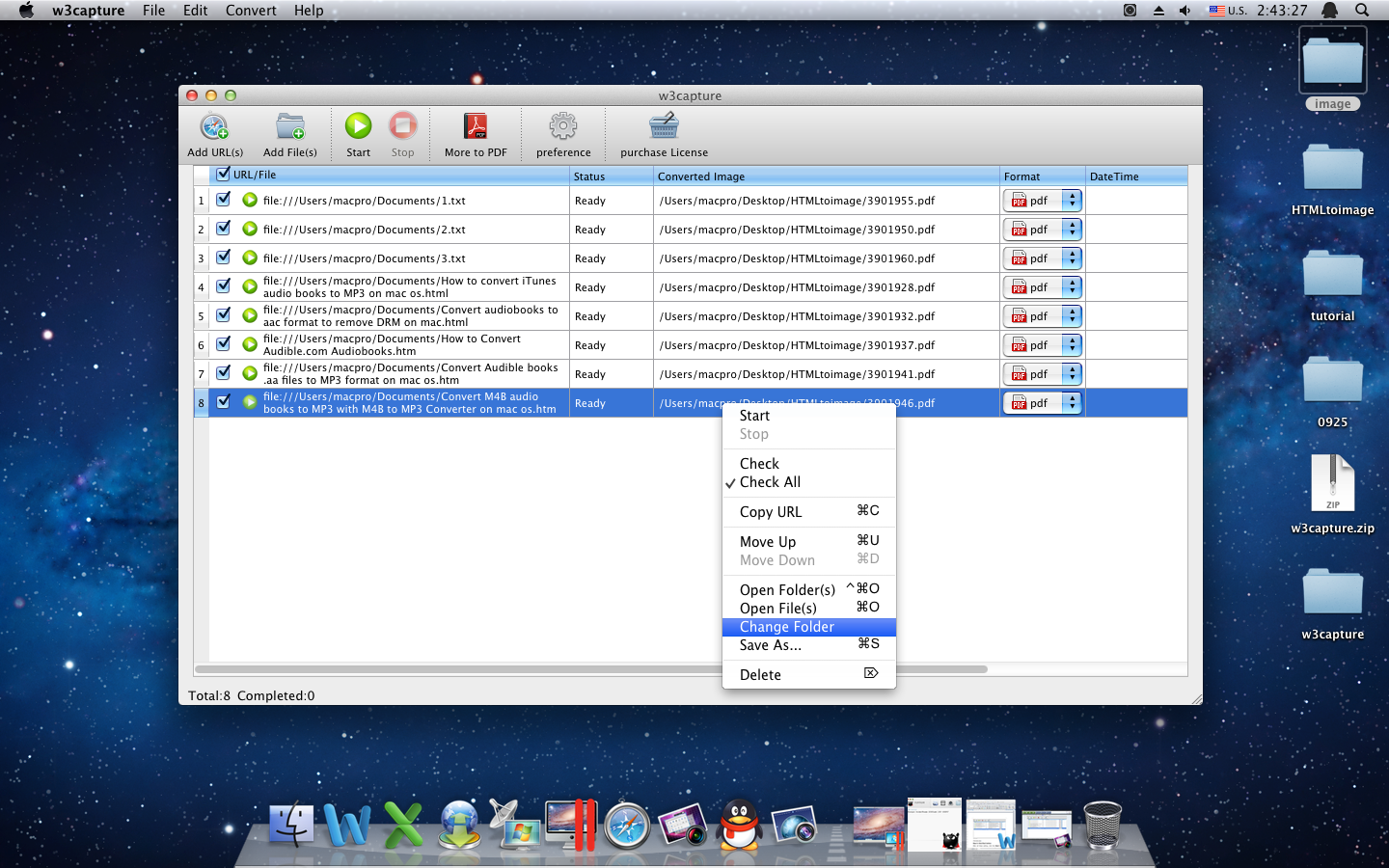Open the pdf format dropdown for row 1

point(1043,201)
